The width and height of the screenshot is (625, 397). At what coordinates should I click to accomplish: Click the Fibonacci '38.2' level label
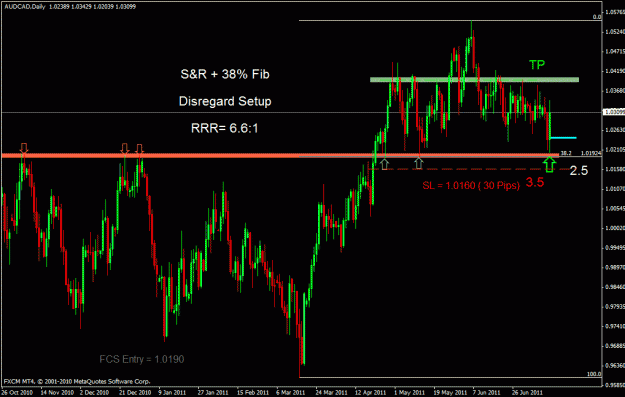coord(566,153)
